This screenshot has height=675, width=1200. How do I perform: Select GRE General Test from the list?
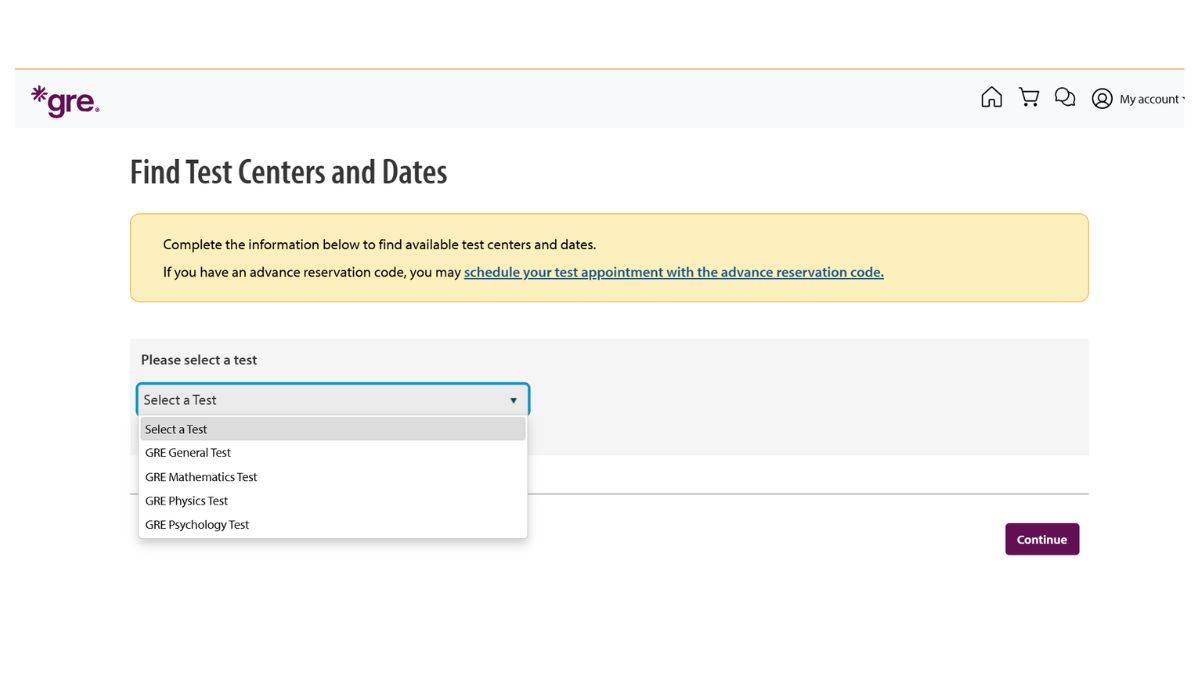[188, 452]
